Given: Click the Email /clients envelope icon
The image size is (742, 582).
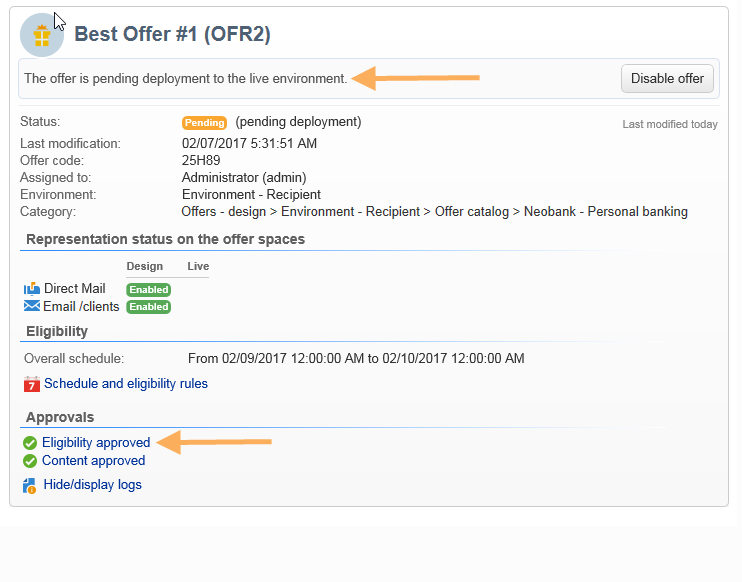Looking at the screenshot, I should (x=32, y=306).
